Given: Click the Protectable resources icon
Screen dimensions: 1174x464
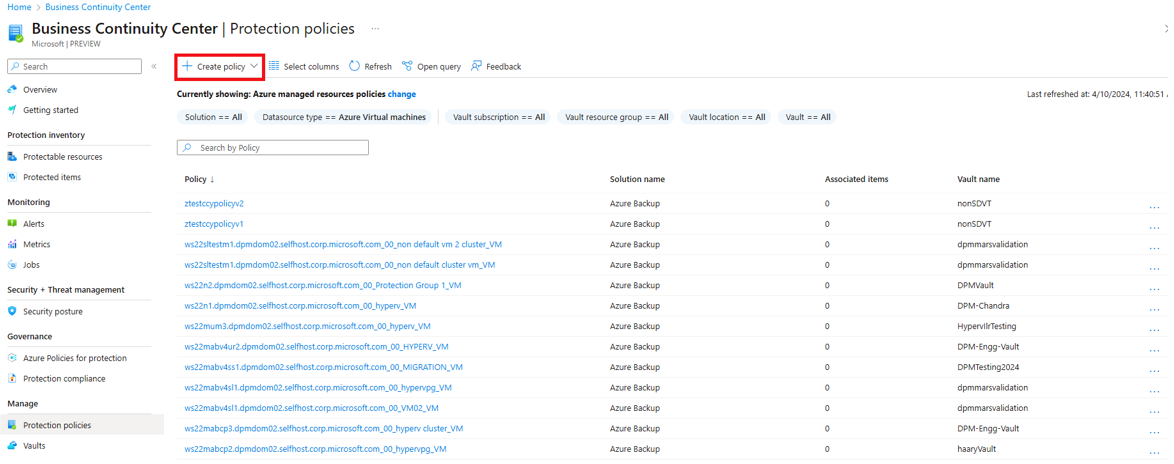Looking at the screenshot, I should [x=12, y=157].
